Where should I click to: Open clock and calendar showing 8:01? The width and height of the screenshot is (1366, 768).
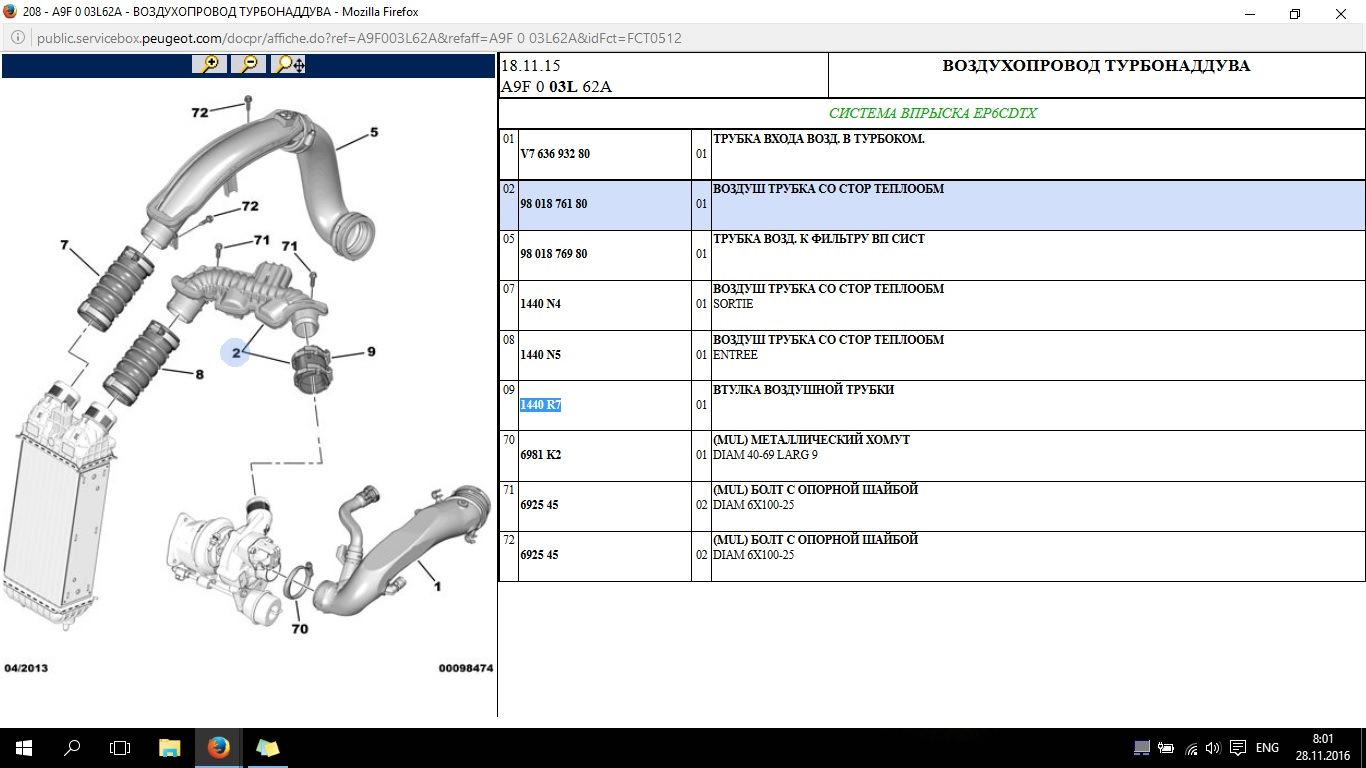point(1322,747)
